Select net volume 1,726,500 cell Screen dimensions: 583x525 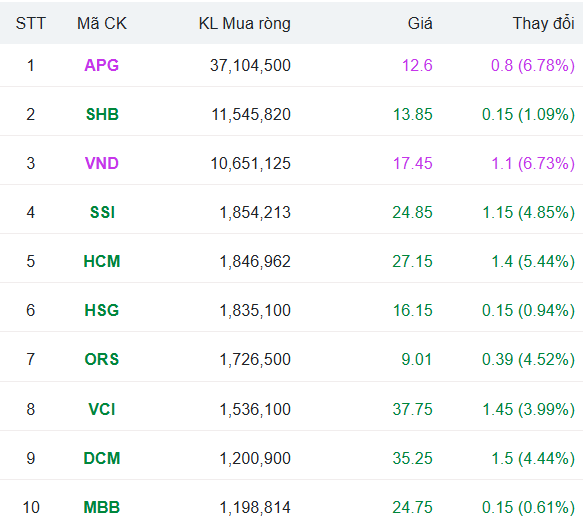pos(255,360)
